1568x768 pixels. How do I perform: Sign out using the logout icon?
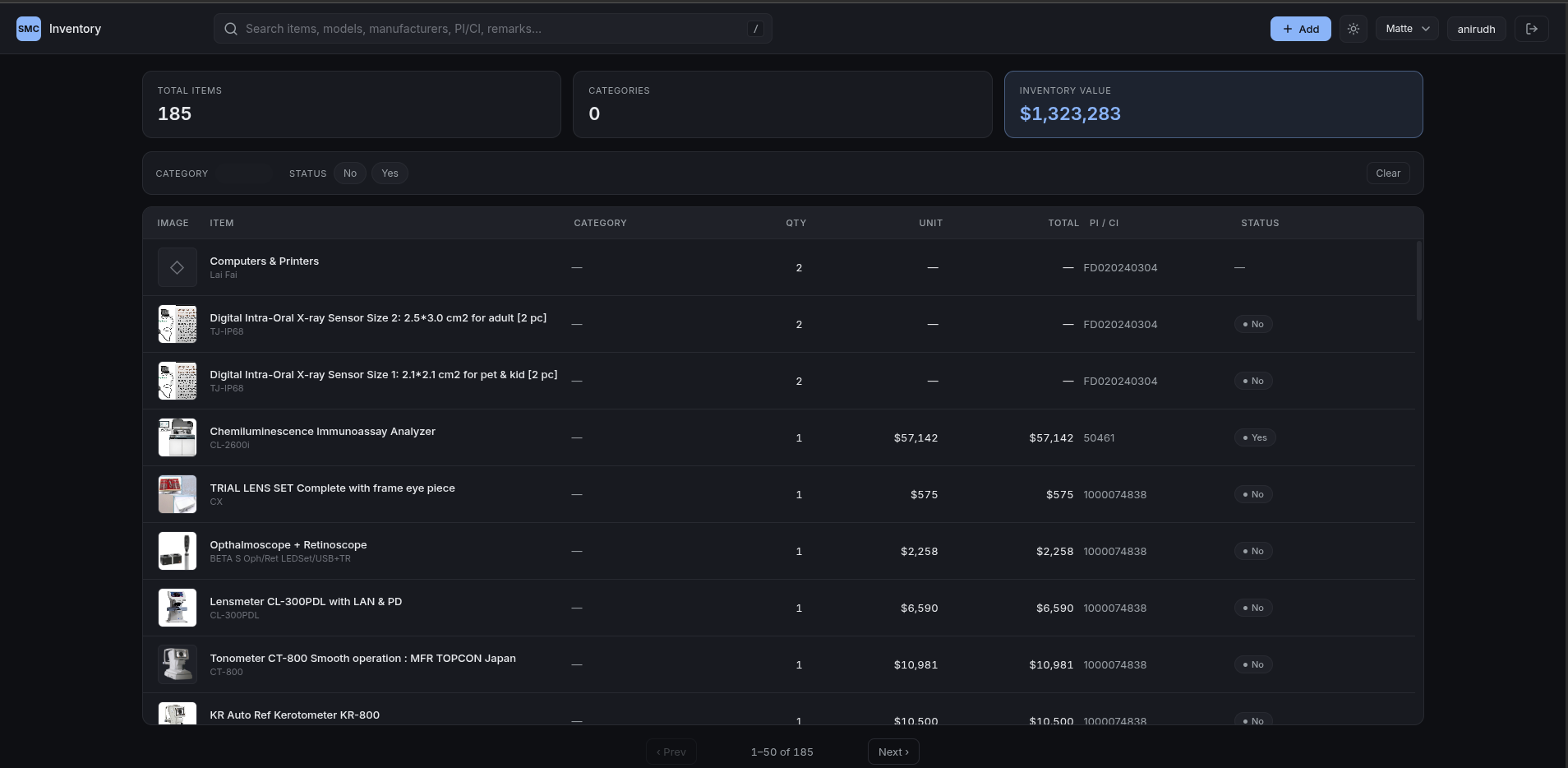coord(1532,29)
